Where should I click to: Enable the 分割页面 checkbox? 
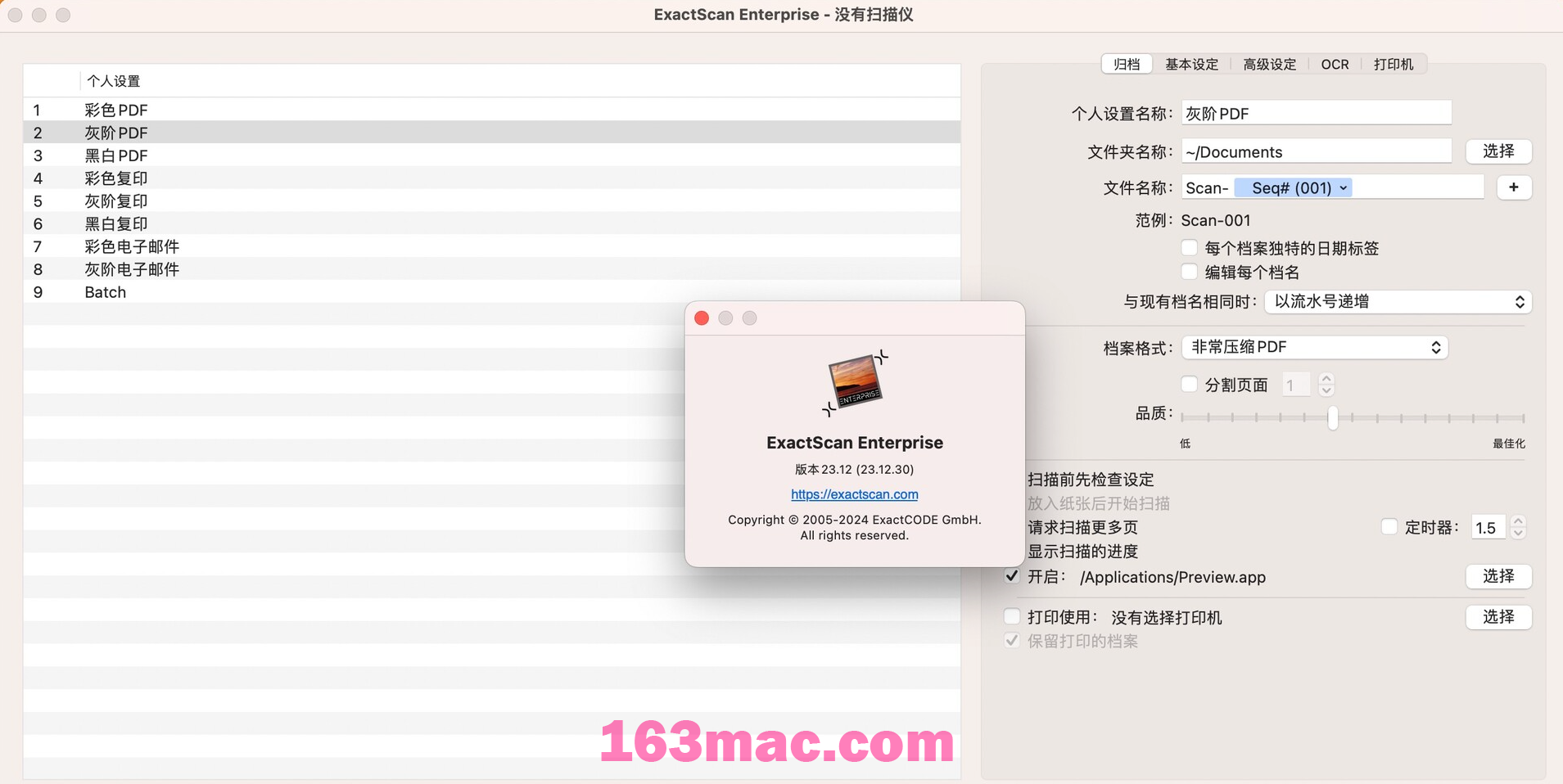[x=1190, y=384]
